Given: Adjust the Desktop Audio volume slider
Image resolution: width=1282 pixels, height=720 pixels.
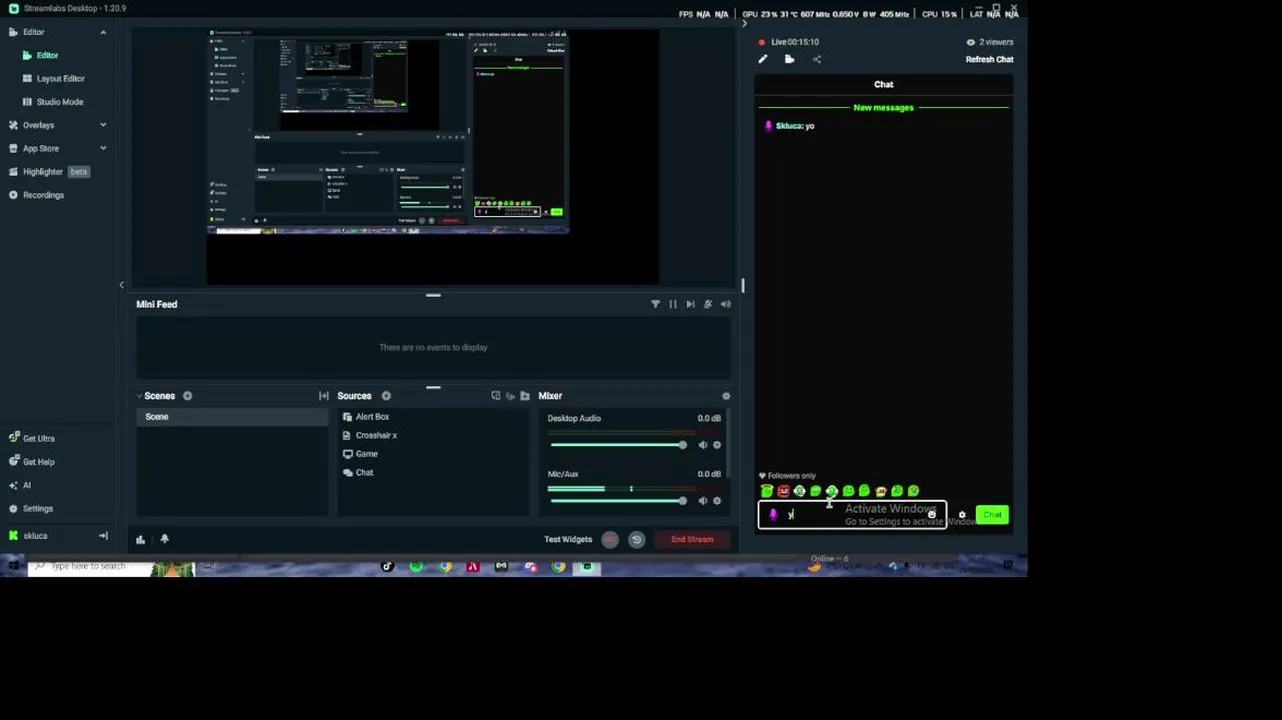Looking at the screenshot, I should pyautogui.click(x=617, y=445).
